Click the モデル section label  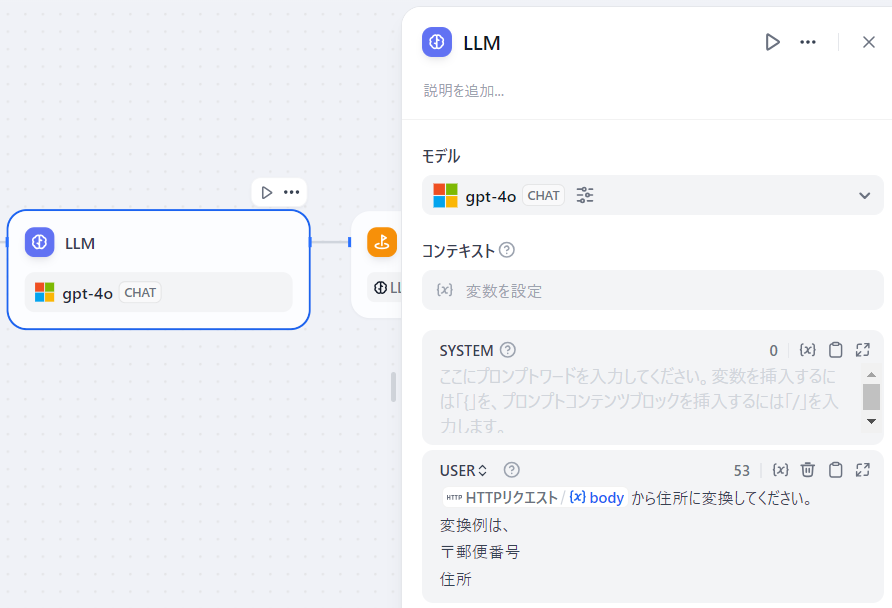point(441,156)
